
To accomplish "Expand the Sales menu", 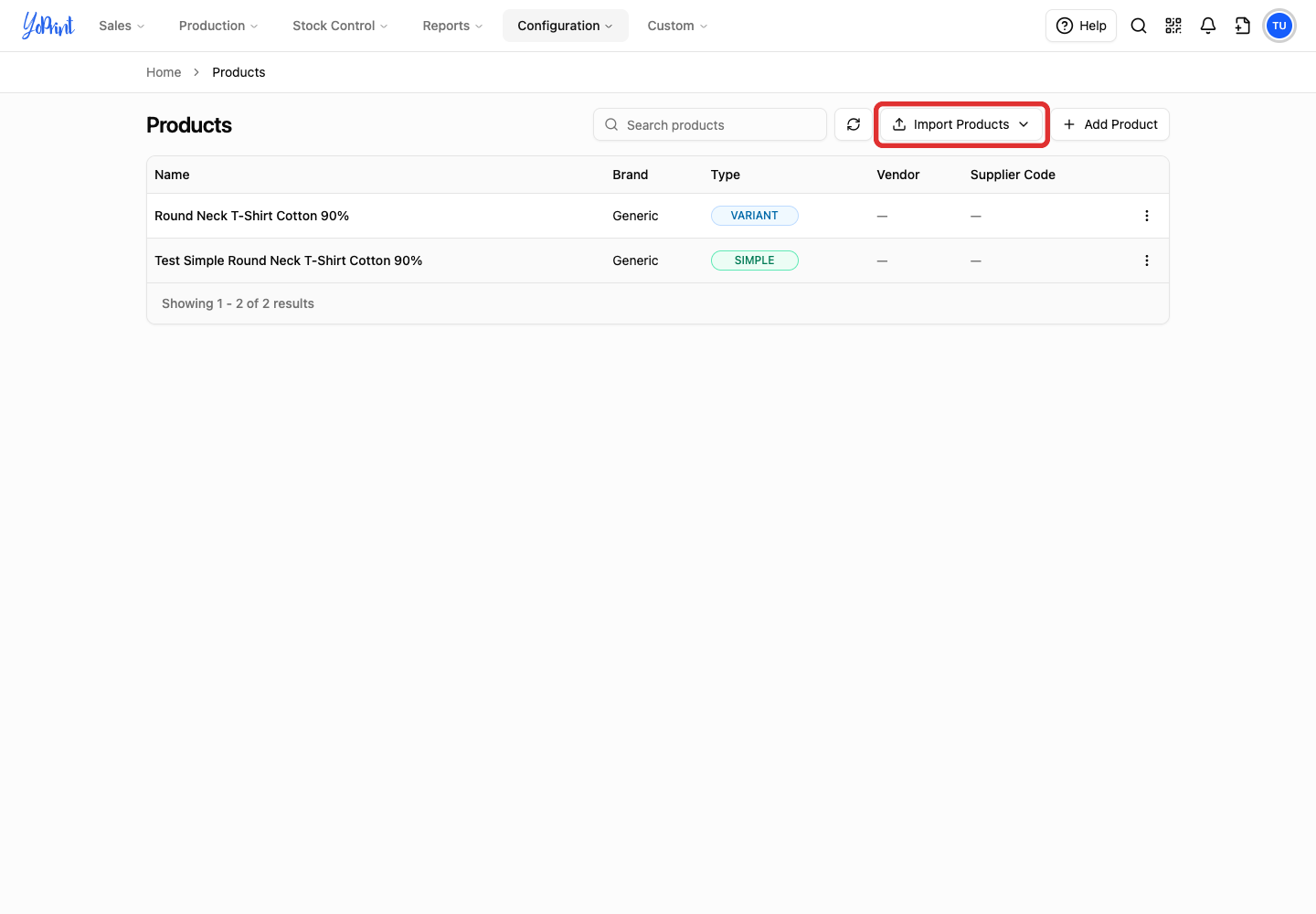I will coord(122,26).
